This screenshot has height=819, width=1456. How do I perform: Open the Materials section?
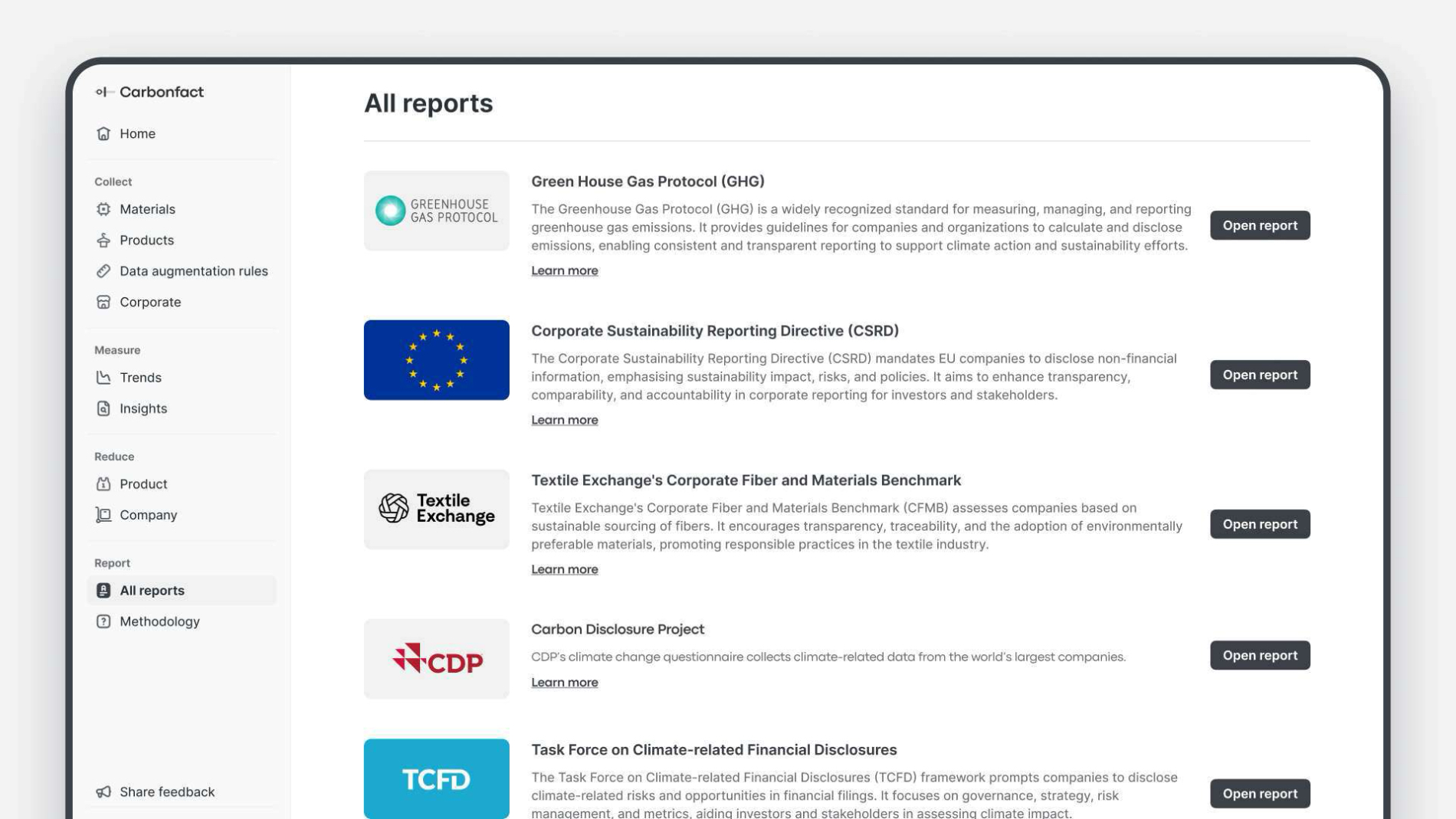tap(182, 209)
